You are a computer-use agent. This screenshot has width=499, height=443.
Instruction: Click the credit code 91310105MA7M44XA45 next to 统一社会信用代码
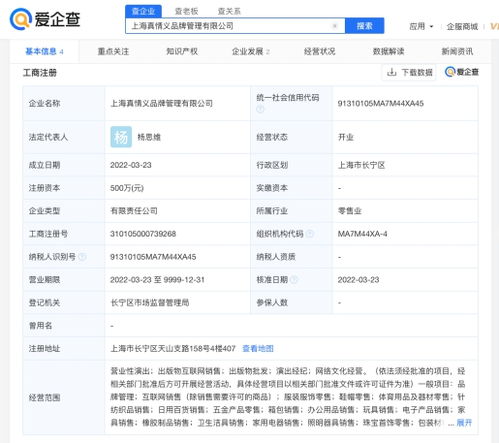381,103
